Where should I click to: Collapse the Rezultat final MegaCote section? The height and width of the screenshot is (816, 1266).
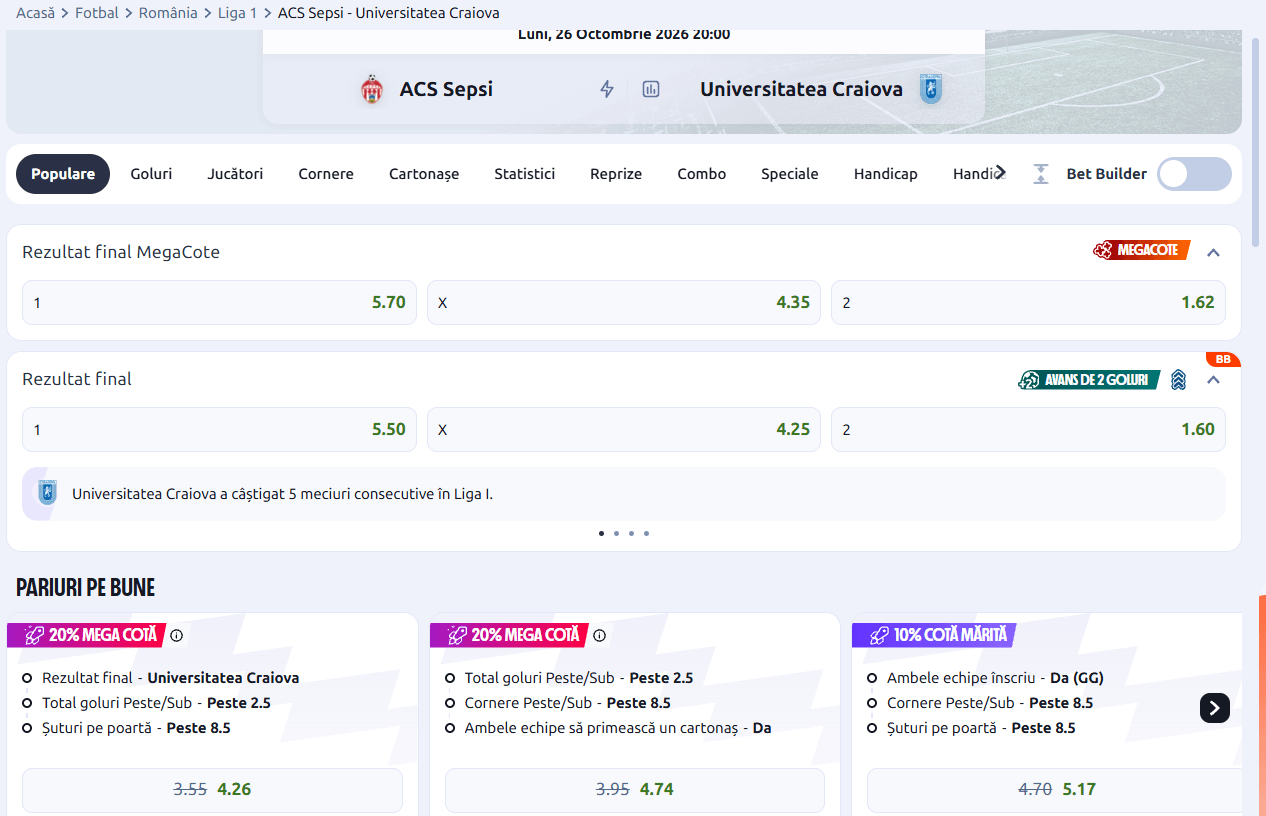[x=1213, y=252]
